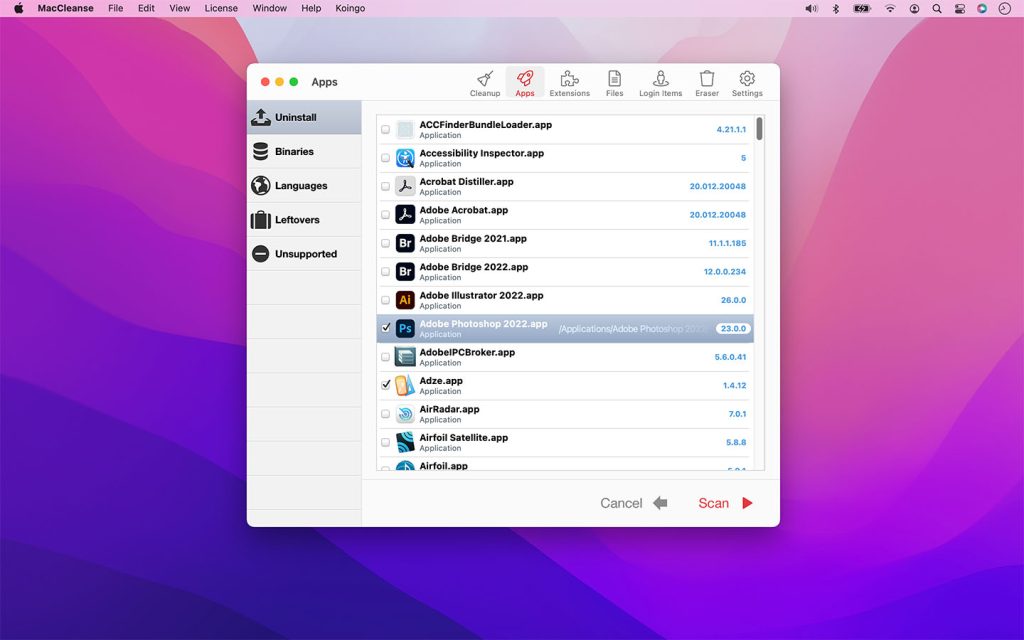This screenshot has height=640, width=1024.
Task: Switch to the Files tool
Action: coord(614,83)
